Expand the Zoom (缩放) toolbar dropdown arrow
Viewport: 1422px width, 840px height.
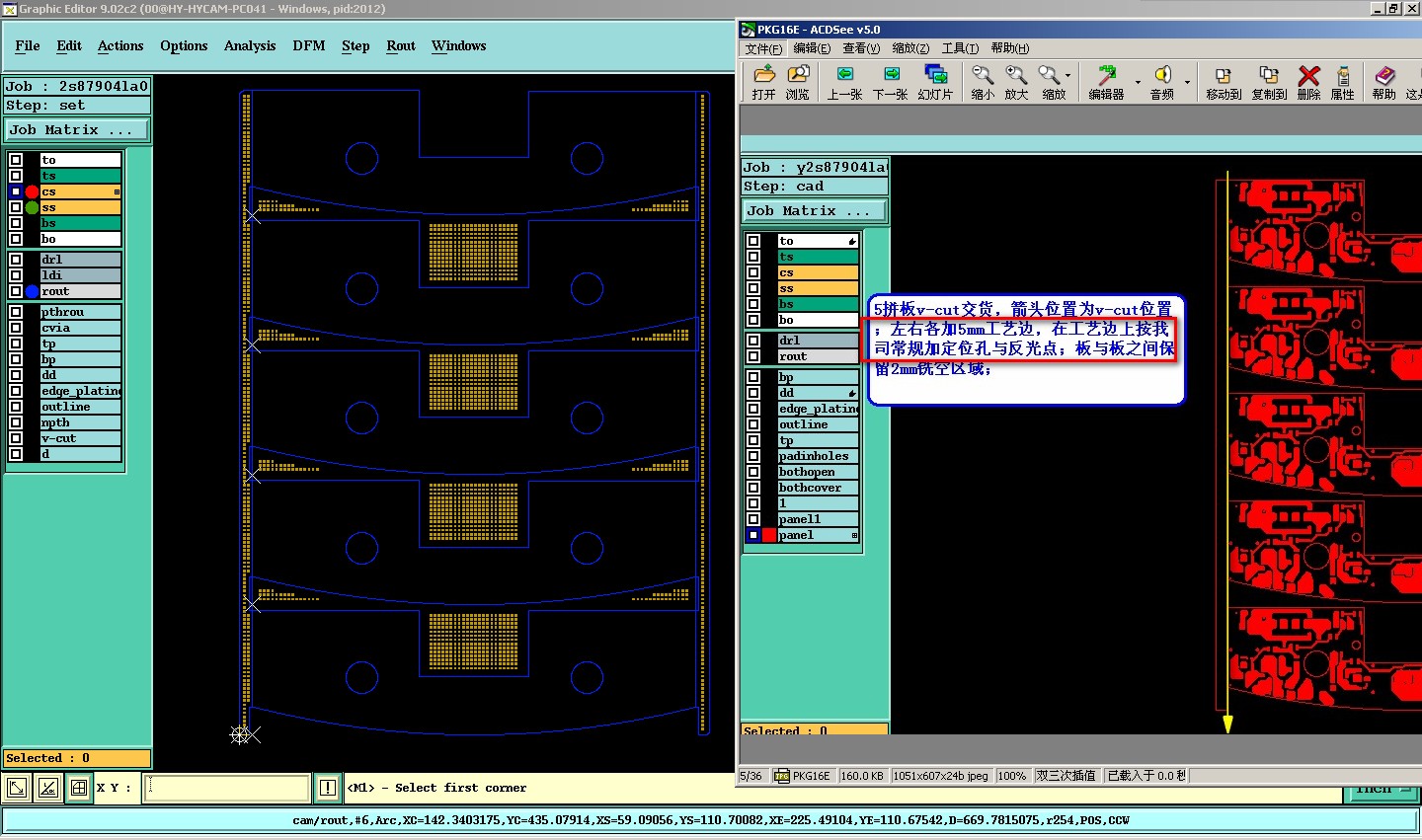click(x=1068, y=76)
